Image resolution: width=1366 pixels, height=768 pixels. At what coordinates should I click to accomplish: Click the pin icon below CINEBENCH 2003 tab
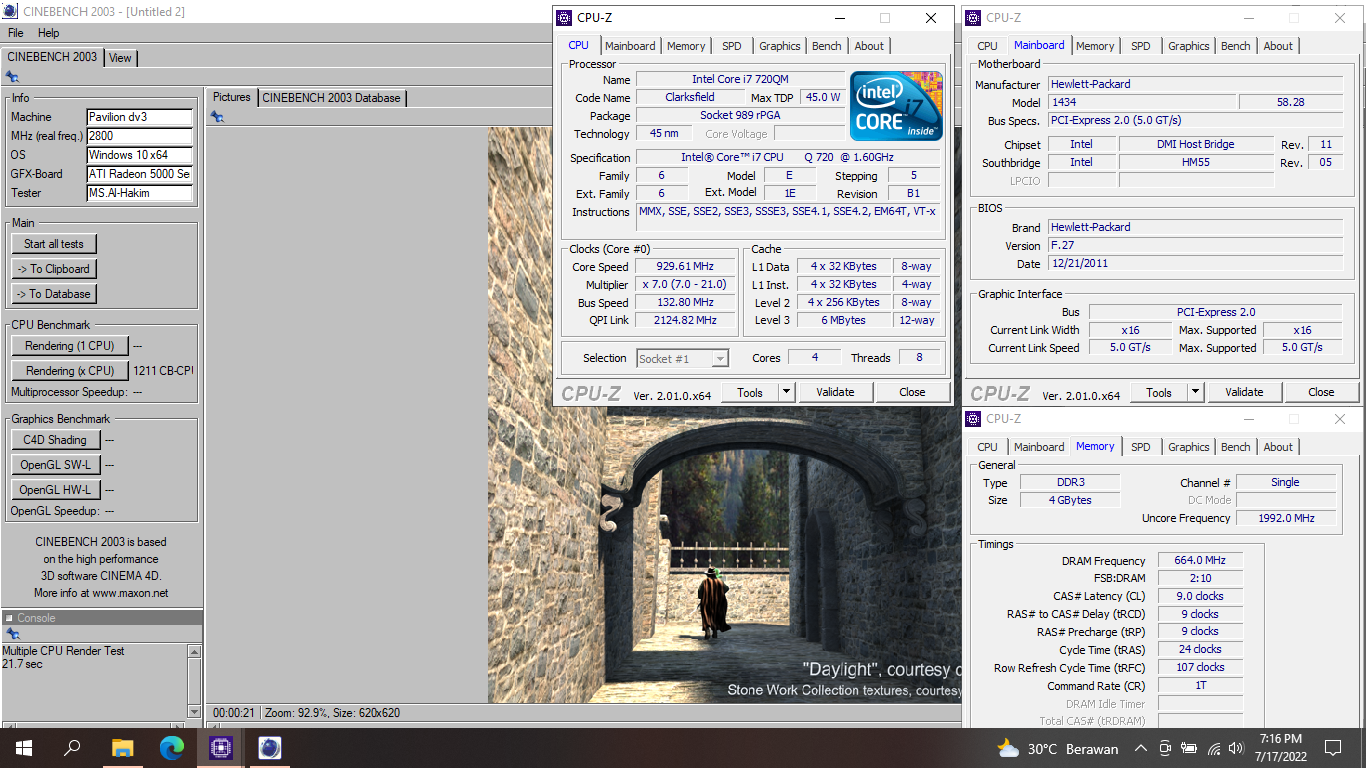coord(12,77)
